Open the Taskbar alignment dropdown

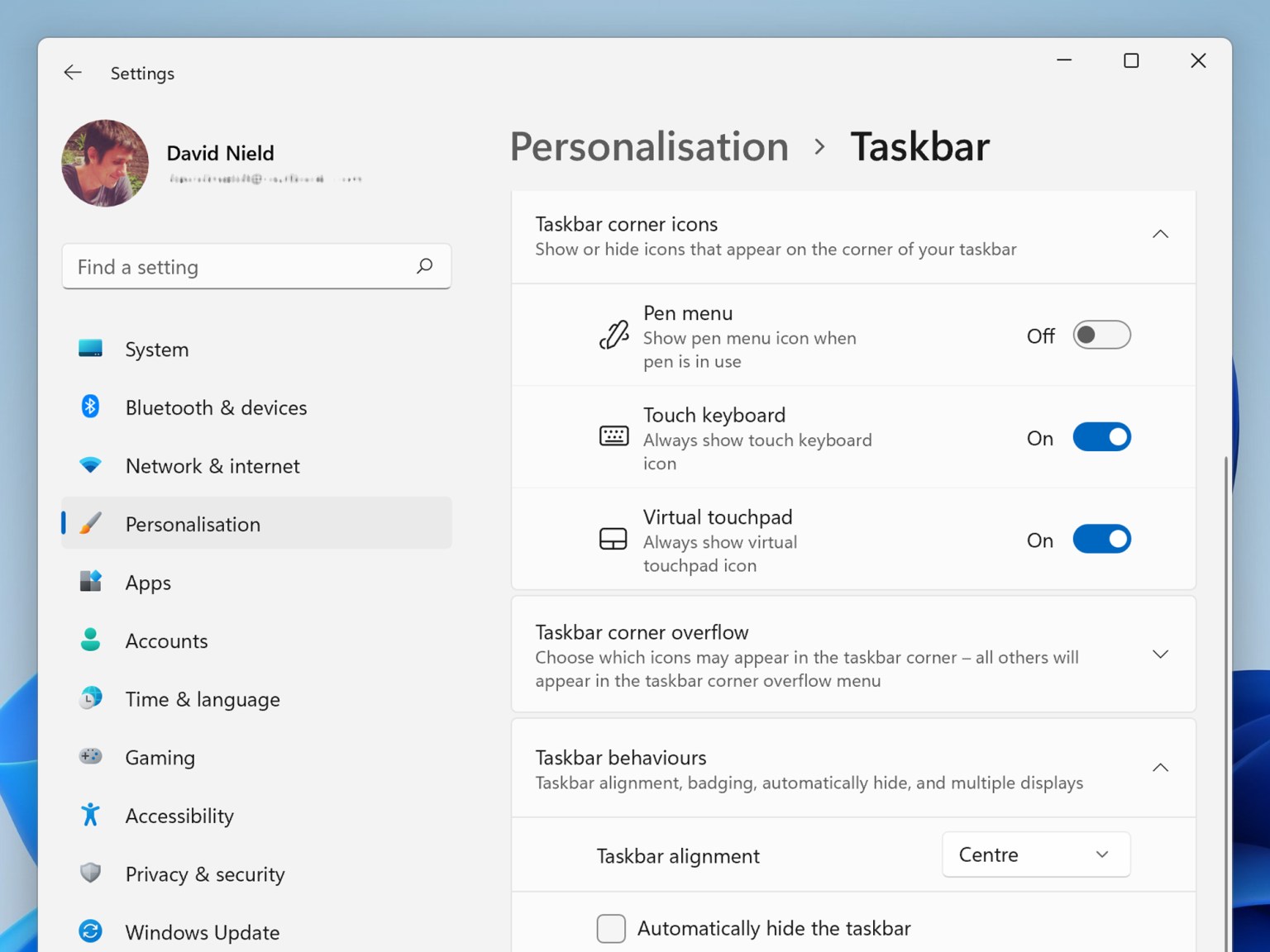point(1035,854)
